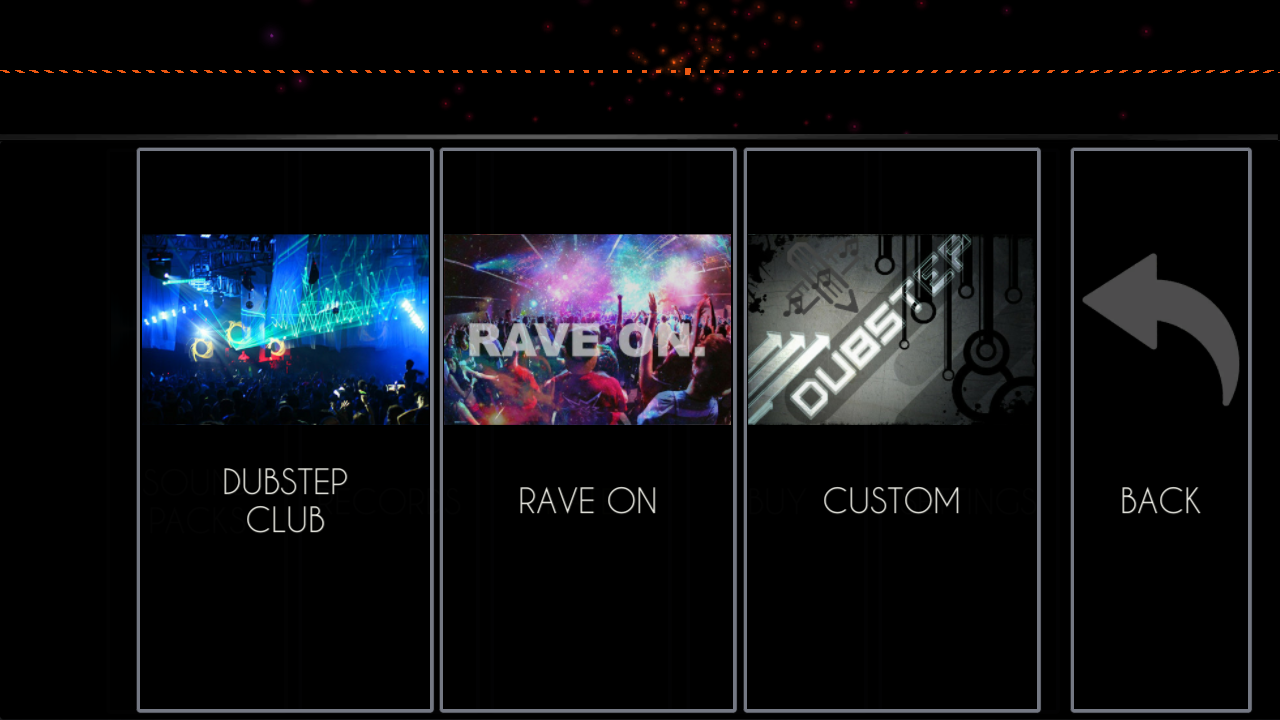Image resolution: width=1280 pixels, height=720 pixels.
Task: Select the CUSTOM text label
Action: pyautogui.click(x=892, y=501)
